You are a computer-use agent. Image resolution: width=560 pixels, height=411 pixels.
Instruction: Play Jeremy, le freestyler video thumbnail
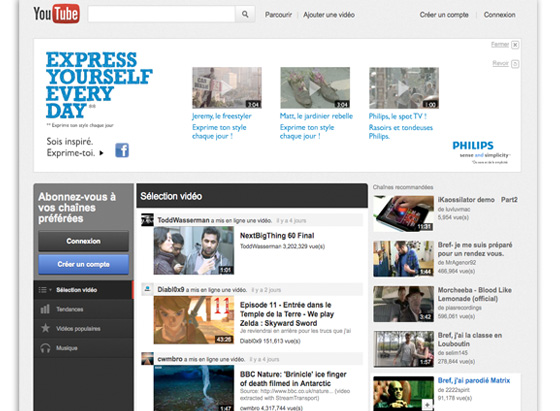pos(227,88)
